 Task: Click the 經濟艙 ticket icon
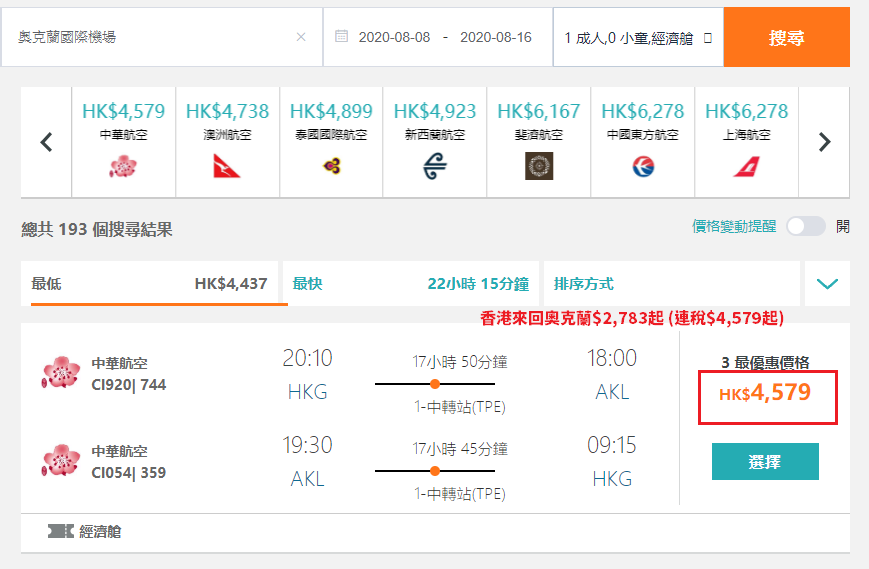click(x=60, y=531)
